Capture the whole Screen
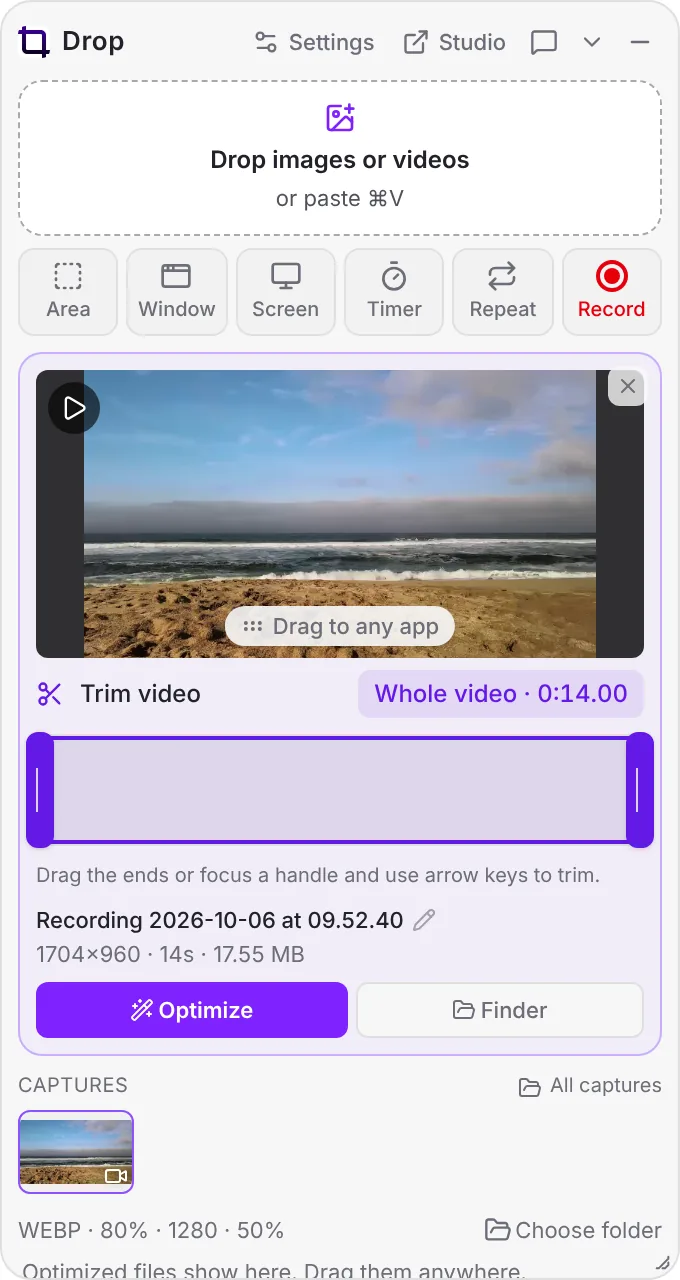This screenshot has height=1280, width=680. pos(286,291)
